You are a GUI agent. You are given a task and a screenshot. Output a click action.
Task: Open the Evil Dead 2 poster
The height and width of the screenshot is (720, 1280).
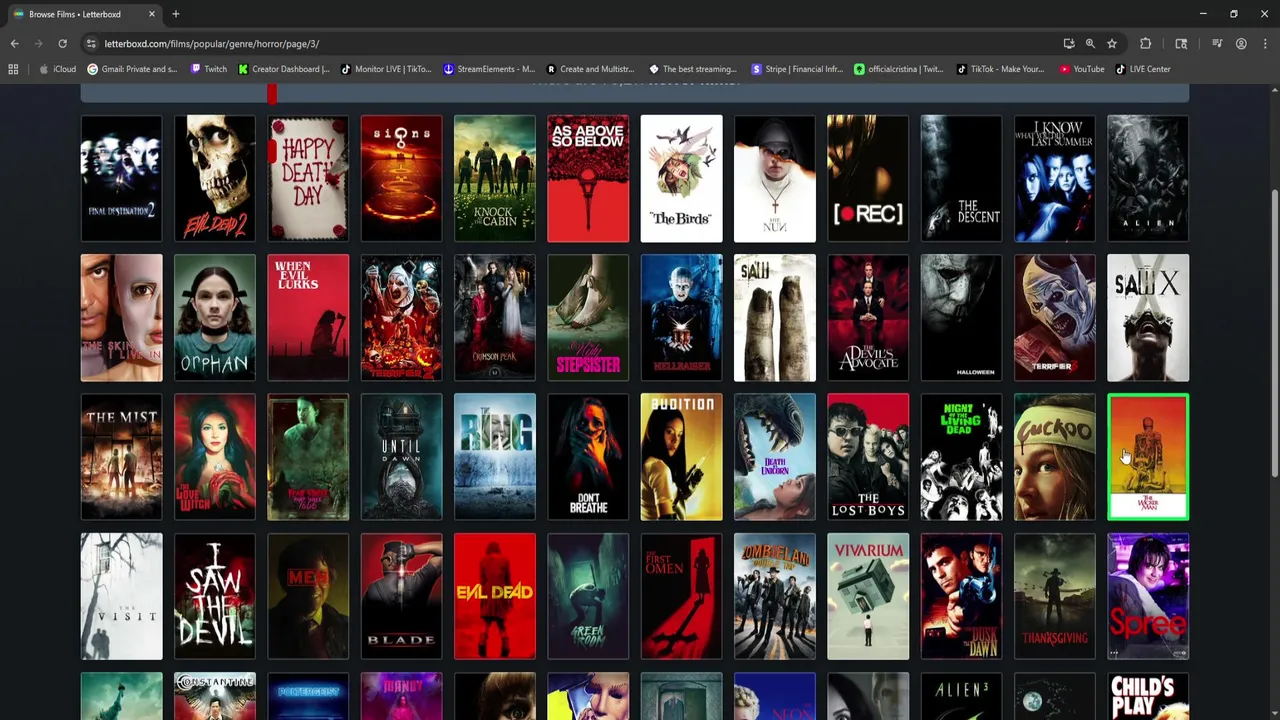215,178
